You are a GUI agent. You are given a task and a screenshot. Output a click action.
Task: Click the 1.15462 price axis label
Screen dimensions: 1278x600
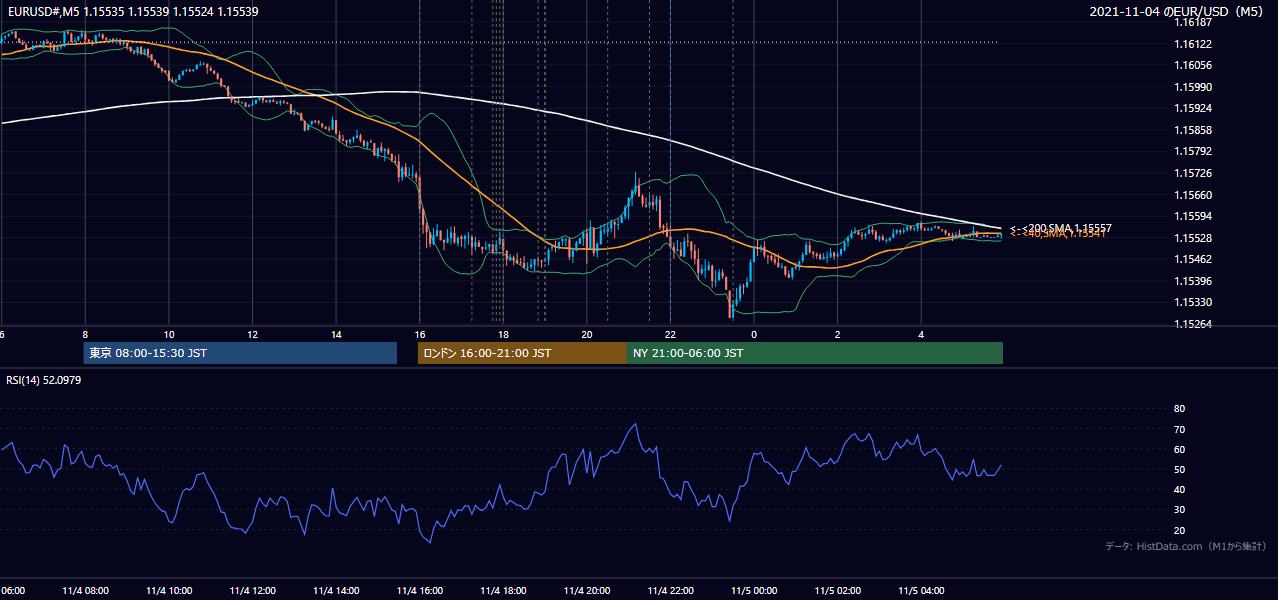1193,259
